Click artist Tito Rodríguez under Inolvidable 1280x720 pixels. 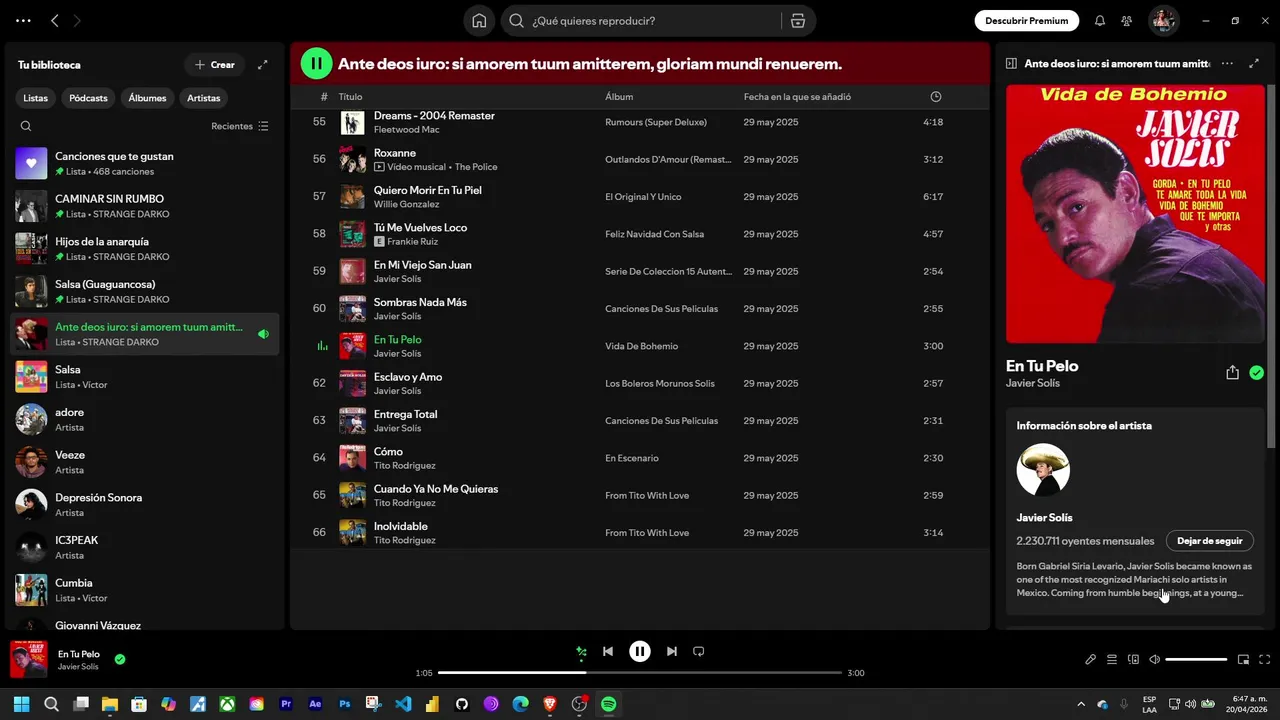[405, 540]
